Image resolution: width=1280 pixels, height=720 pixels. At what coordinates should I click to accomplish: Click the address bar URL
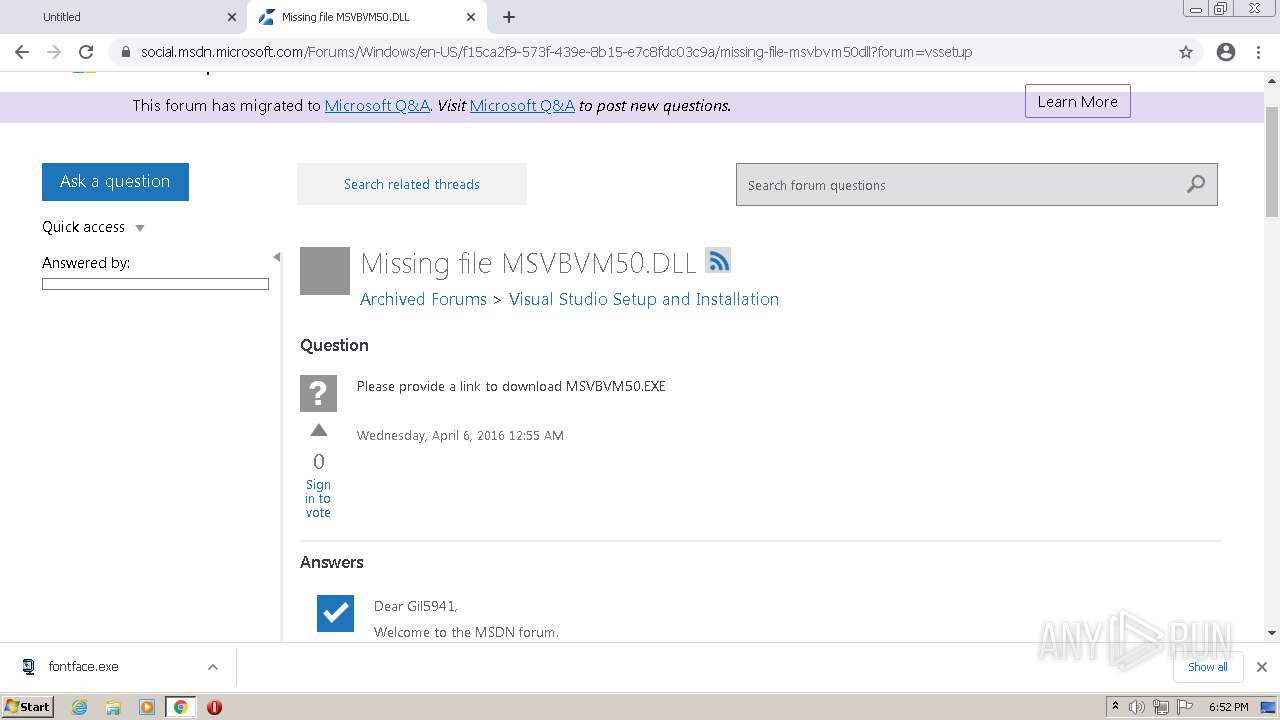click(556, 52)
